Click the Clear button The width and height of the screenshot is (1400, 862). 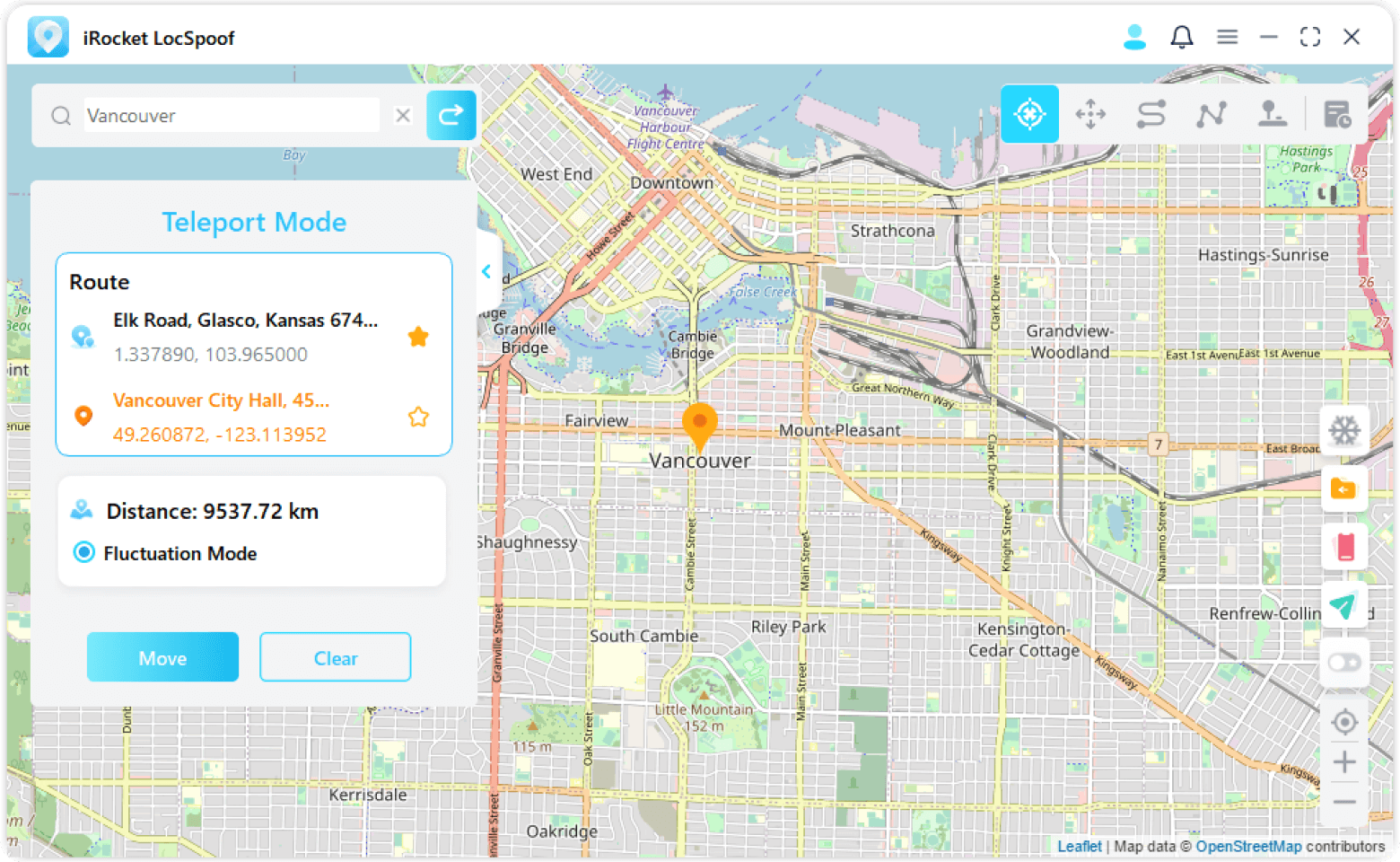coord(336,657)
